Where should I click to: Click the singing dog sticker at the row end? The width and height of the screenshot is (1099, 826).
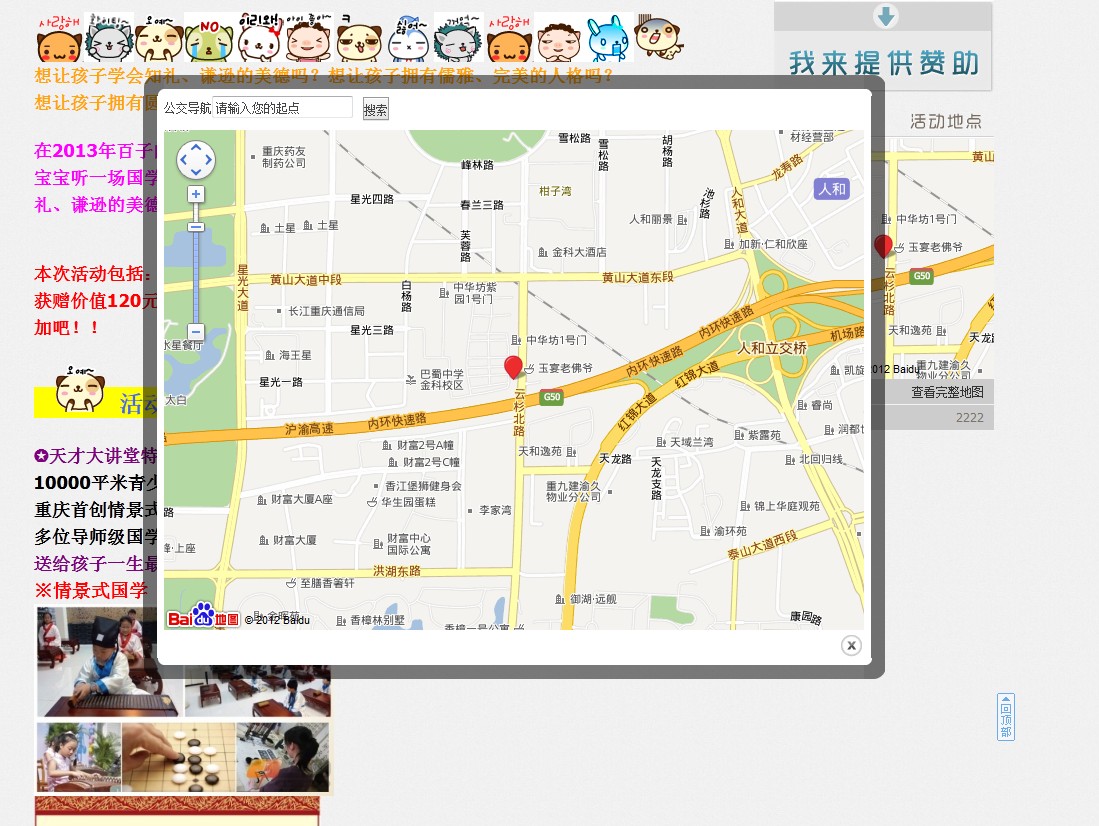pos(658,39)
